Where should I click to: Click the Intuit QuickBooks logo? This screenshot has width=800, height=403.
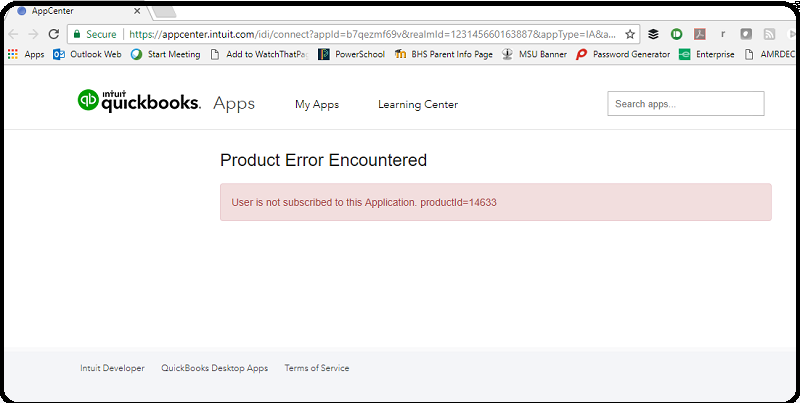point(139,100)
